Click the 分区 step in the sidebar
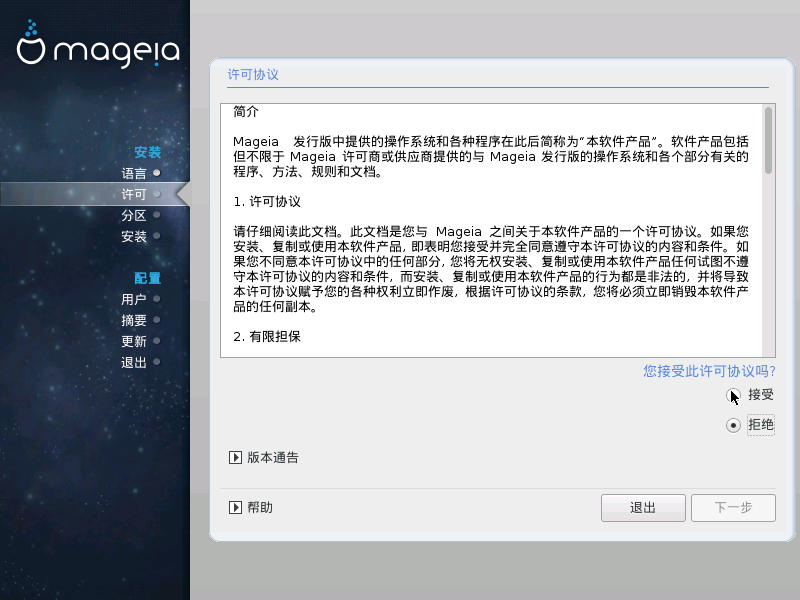 (134, 215)
